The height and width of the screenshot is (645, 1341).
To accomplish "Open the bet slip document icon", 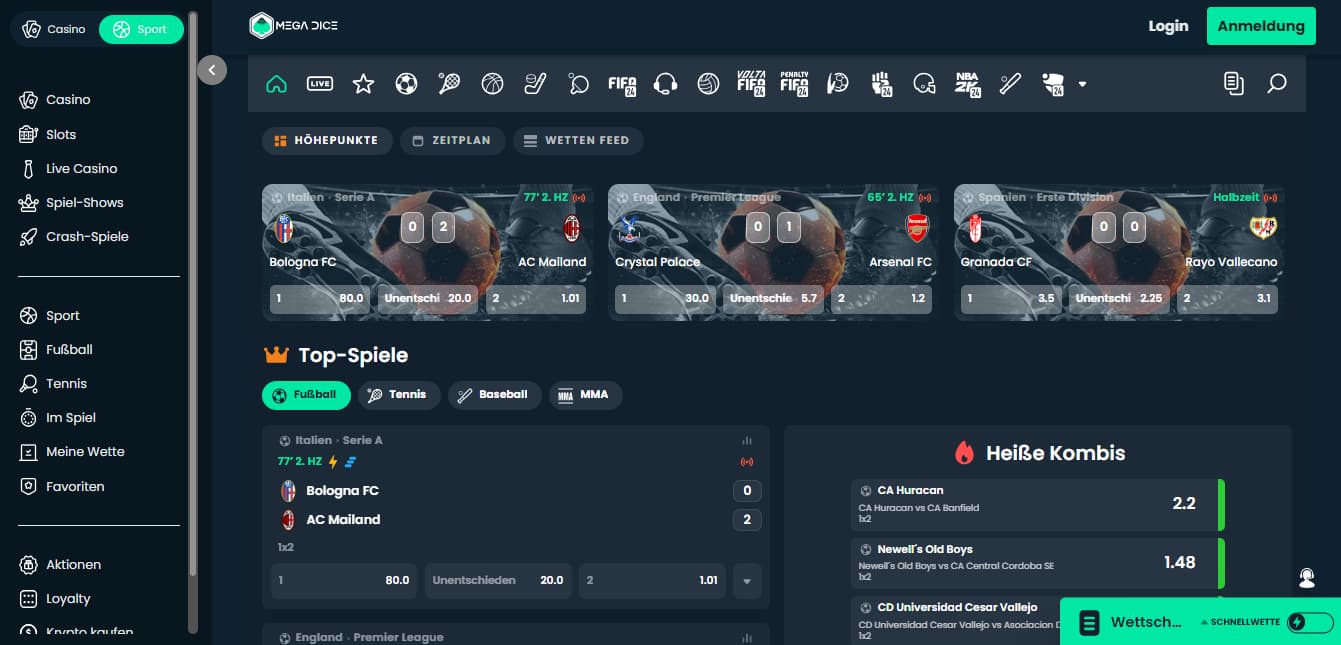I will [x=1233, y=84].
